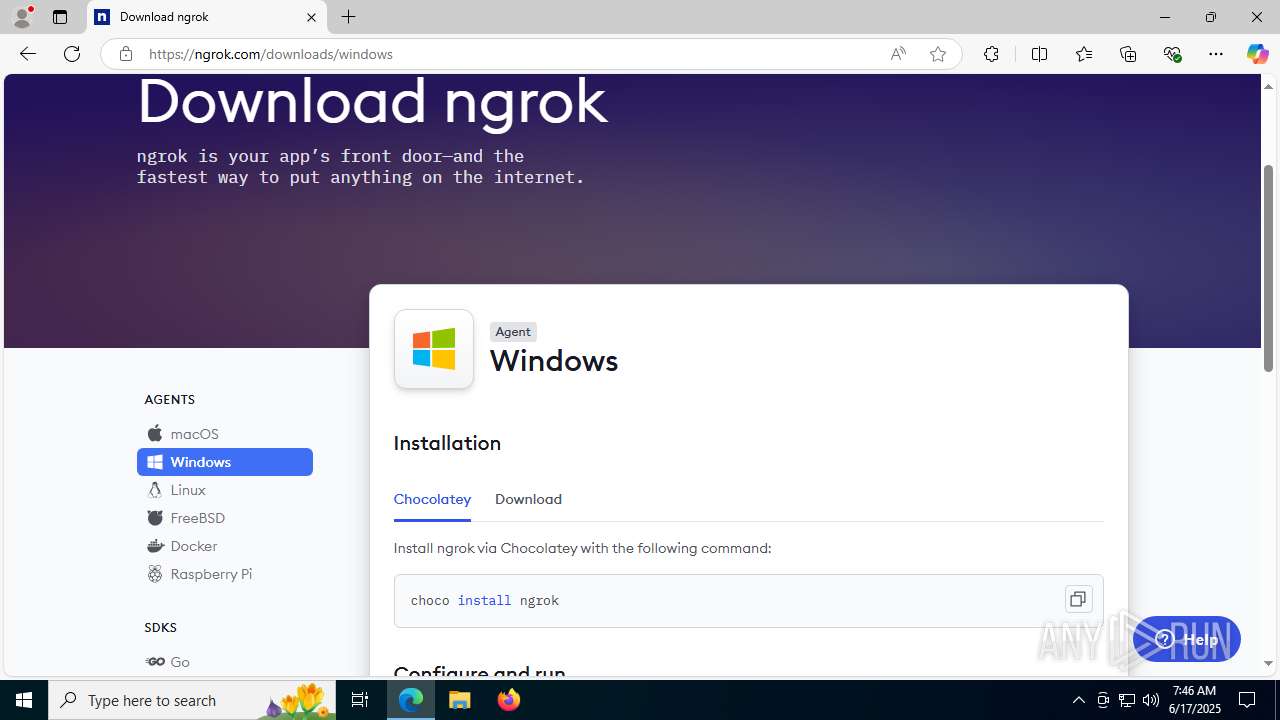Launch Firefox from taskbar
Screen dimensions: 1280x720
[509, 700]
